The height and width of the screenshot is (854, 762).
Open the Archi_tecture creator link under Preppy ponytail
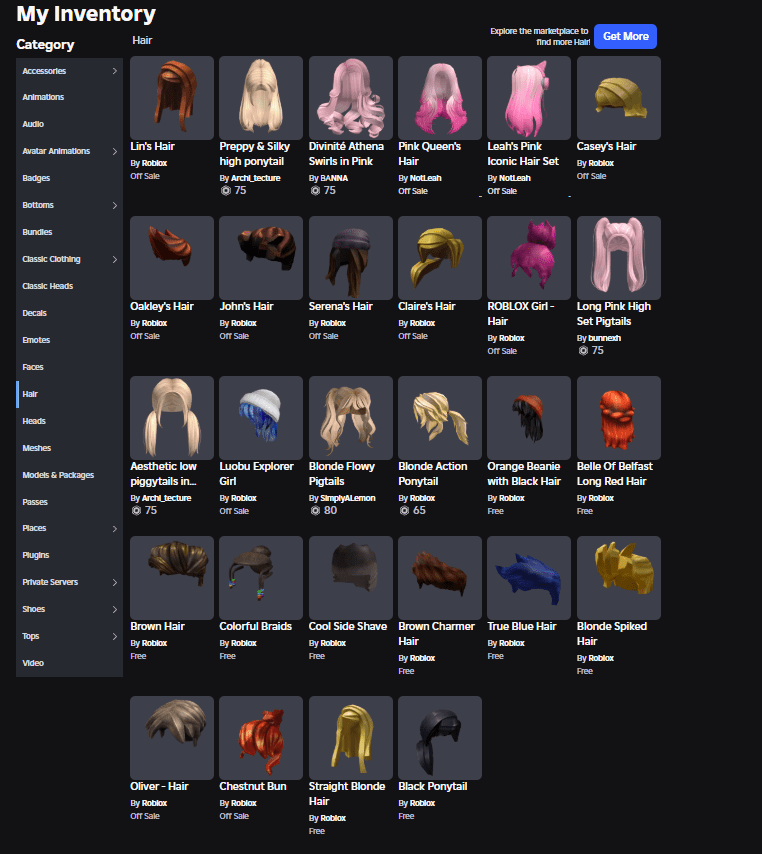click(254, 178)
